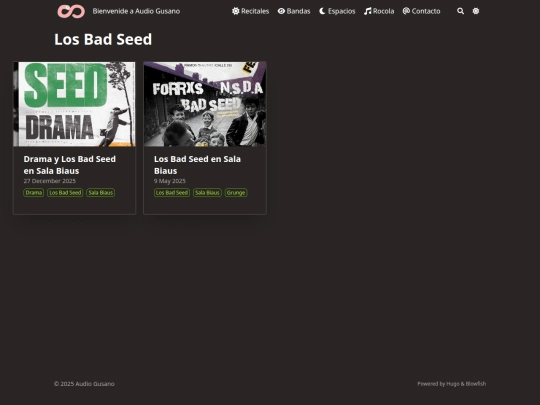The image size is (540, 405).
Task: Click the Recitales gear icon
Action: 236,11
